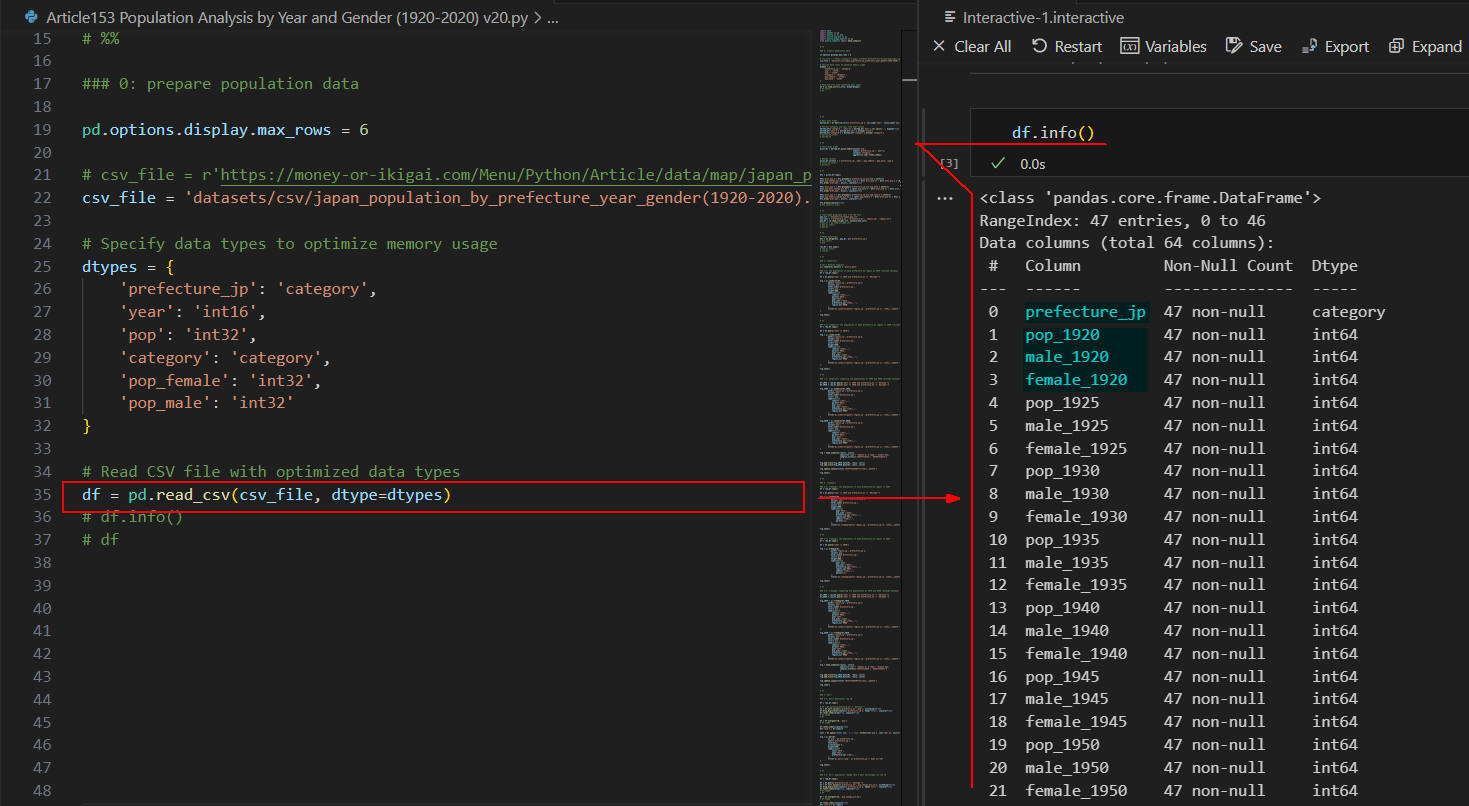Viewport: 1469px width, 806px height.
Task: Click the female_1920 output row name
Action: tap(1076, 380)
